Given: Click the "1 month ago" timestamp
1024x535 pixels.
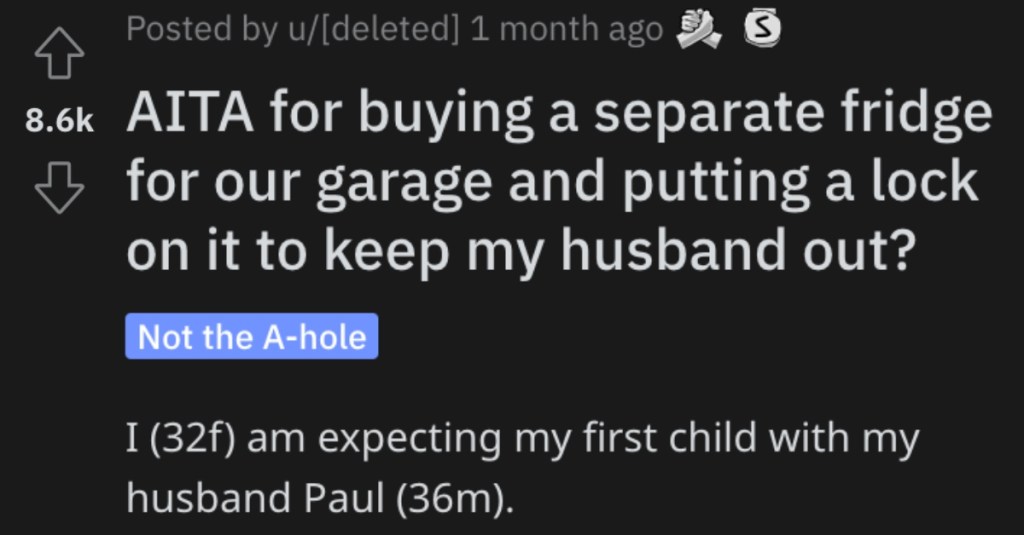Looking at the screenshot, I should pos(566,29).
